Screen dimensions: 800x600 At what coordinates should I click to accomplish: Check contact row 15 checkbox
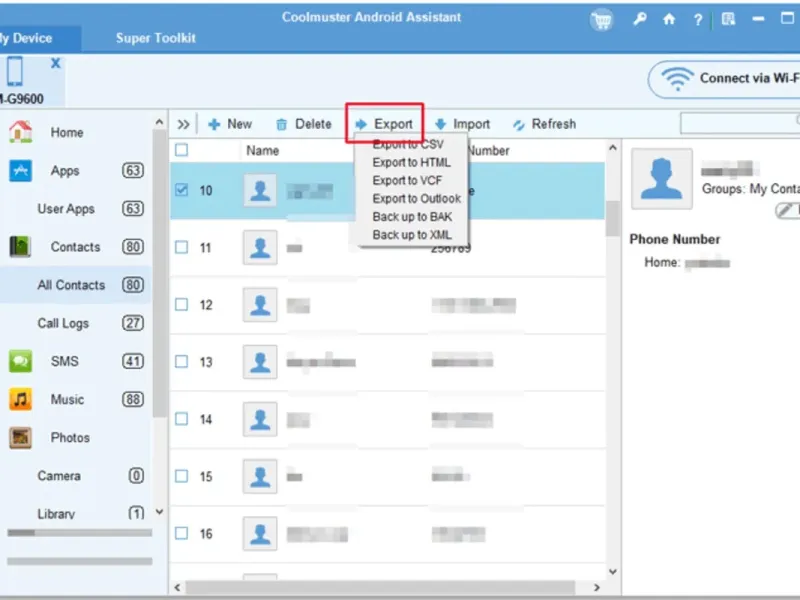coord(181,476)
